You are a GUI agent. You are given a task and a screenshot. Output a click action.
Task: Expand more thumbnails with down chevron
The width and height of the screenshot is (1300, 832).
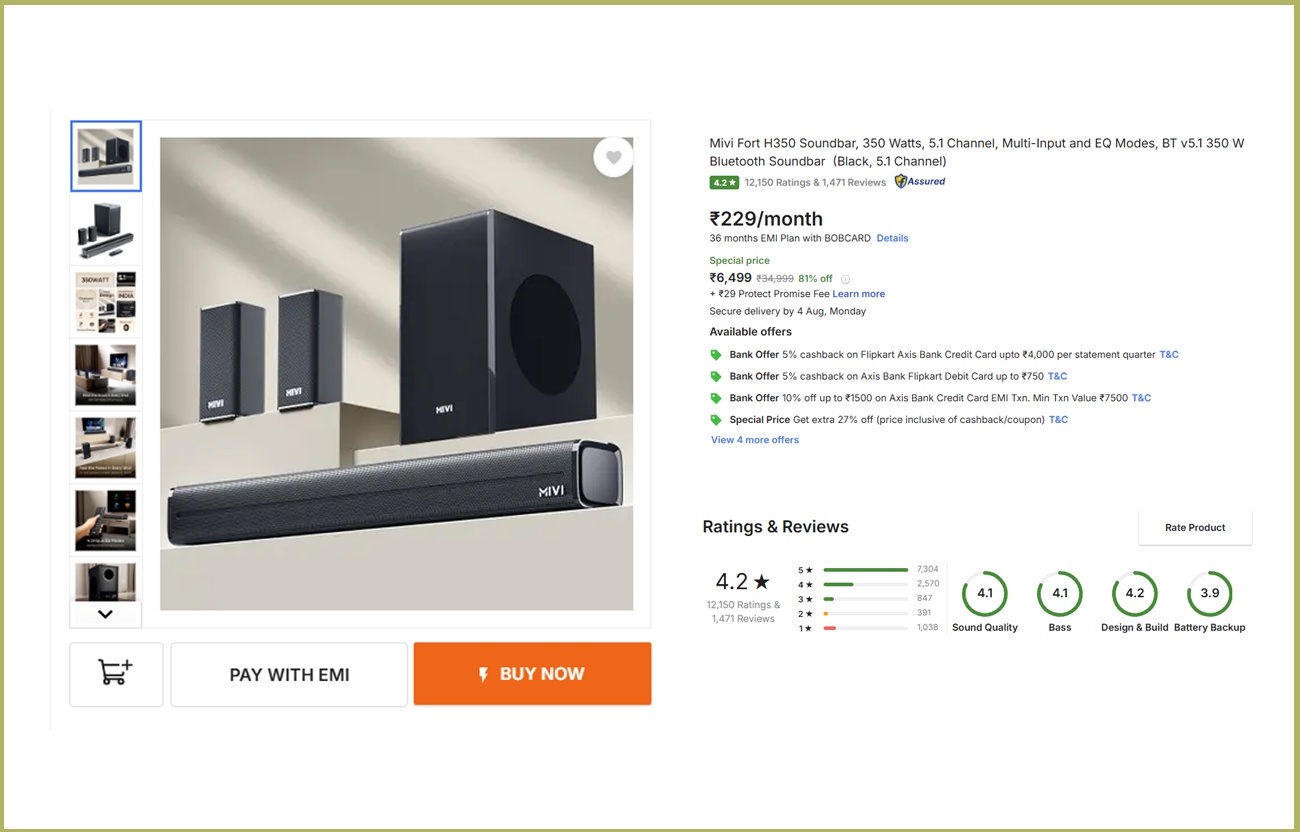click(x=105, y=614)
